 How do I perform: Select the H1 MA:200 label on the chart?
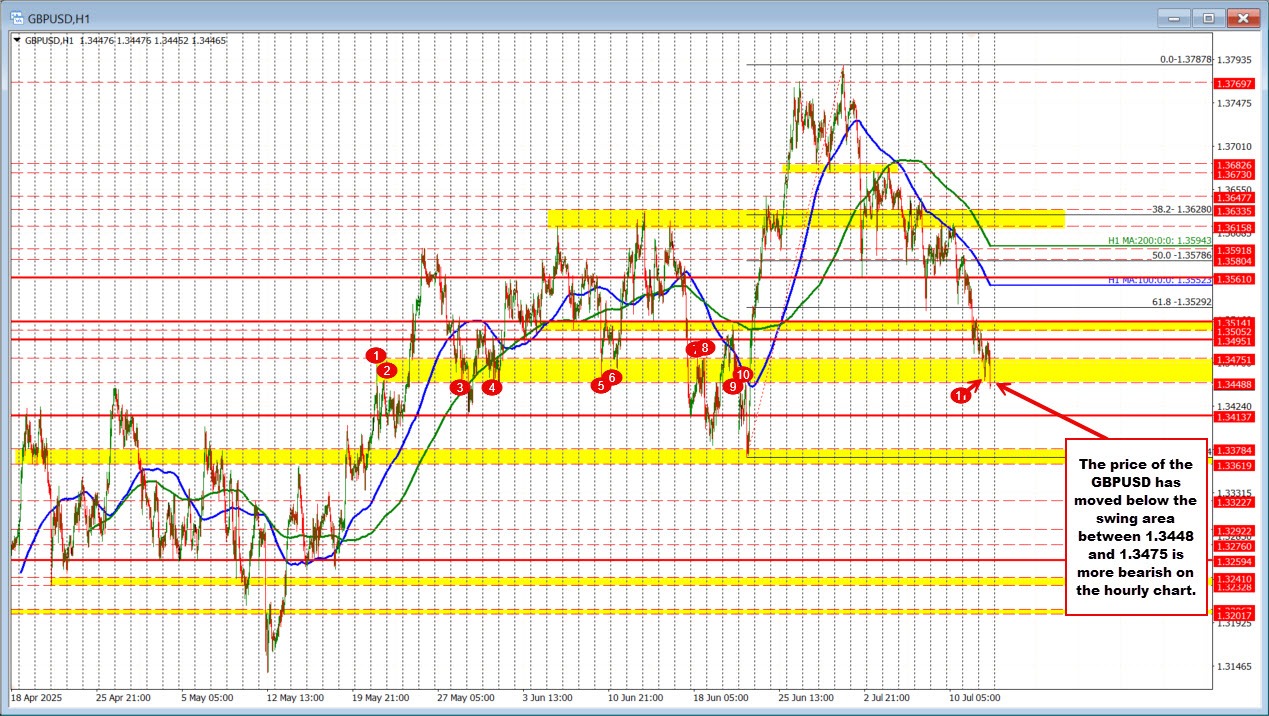[x=1159, y=241]
